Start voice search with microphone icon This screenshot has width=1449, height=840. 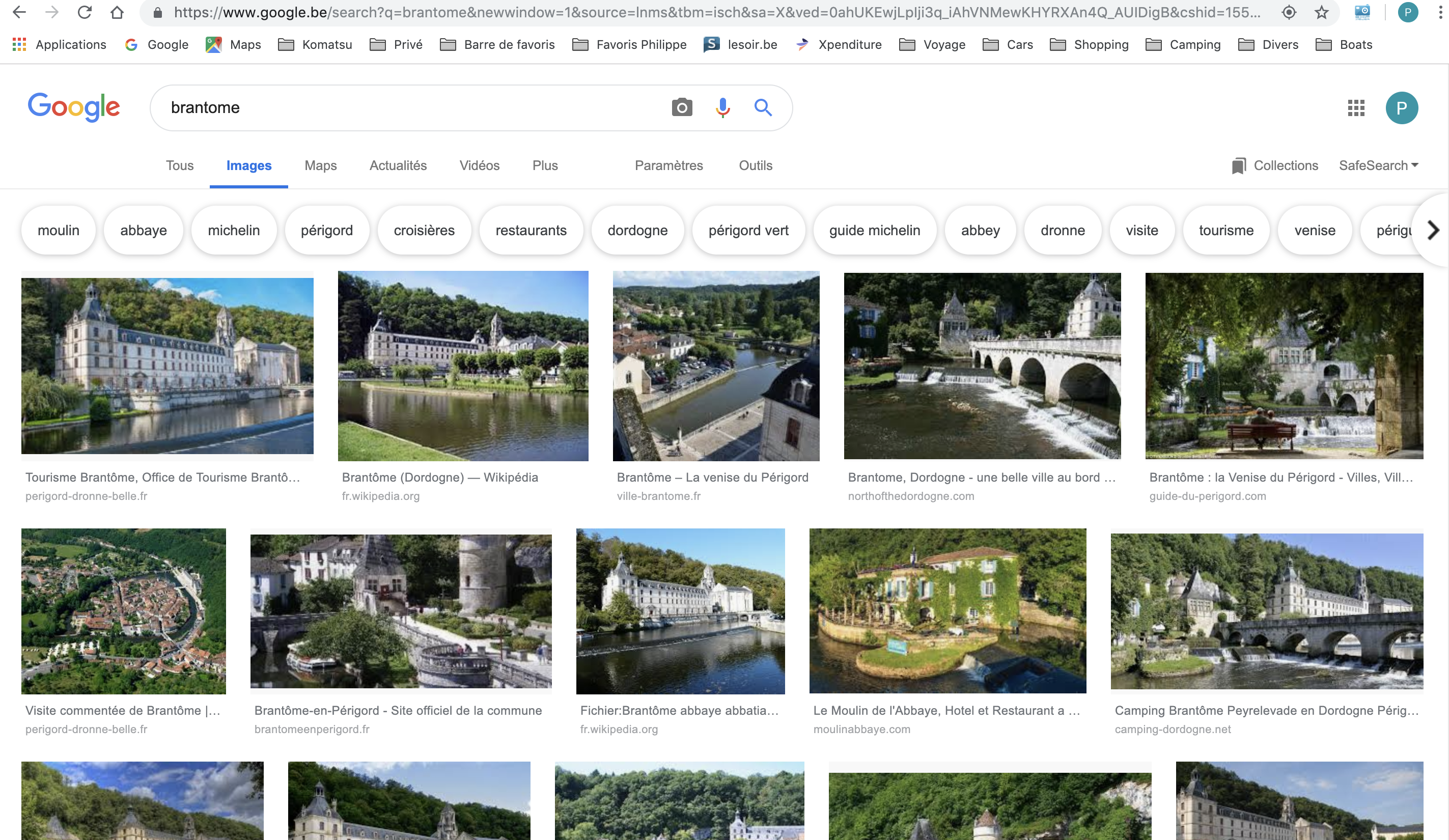click(722, 107)
